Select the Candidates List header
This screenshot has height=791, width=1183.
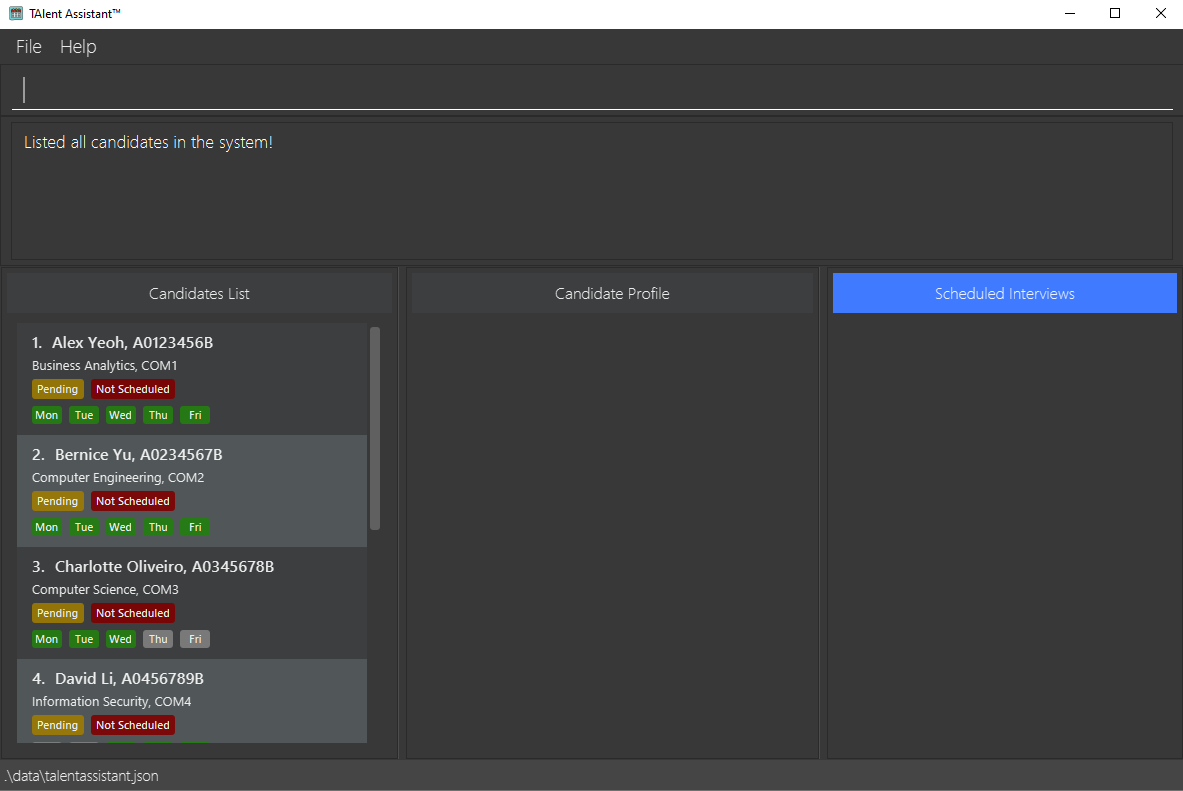[x=199, y=294]
